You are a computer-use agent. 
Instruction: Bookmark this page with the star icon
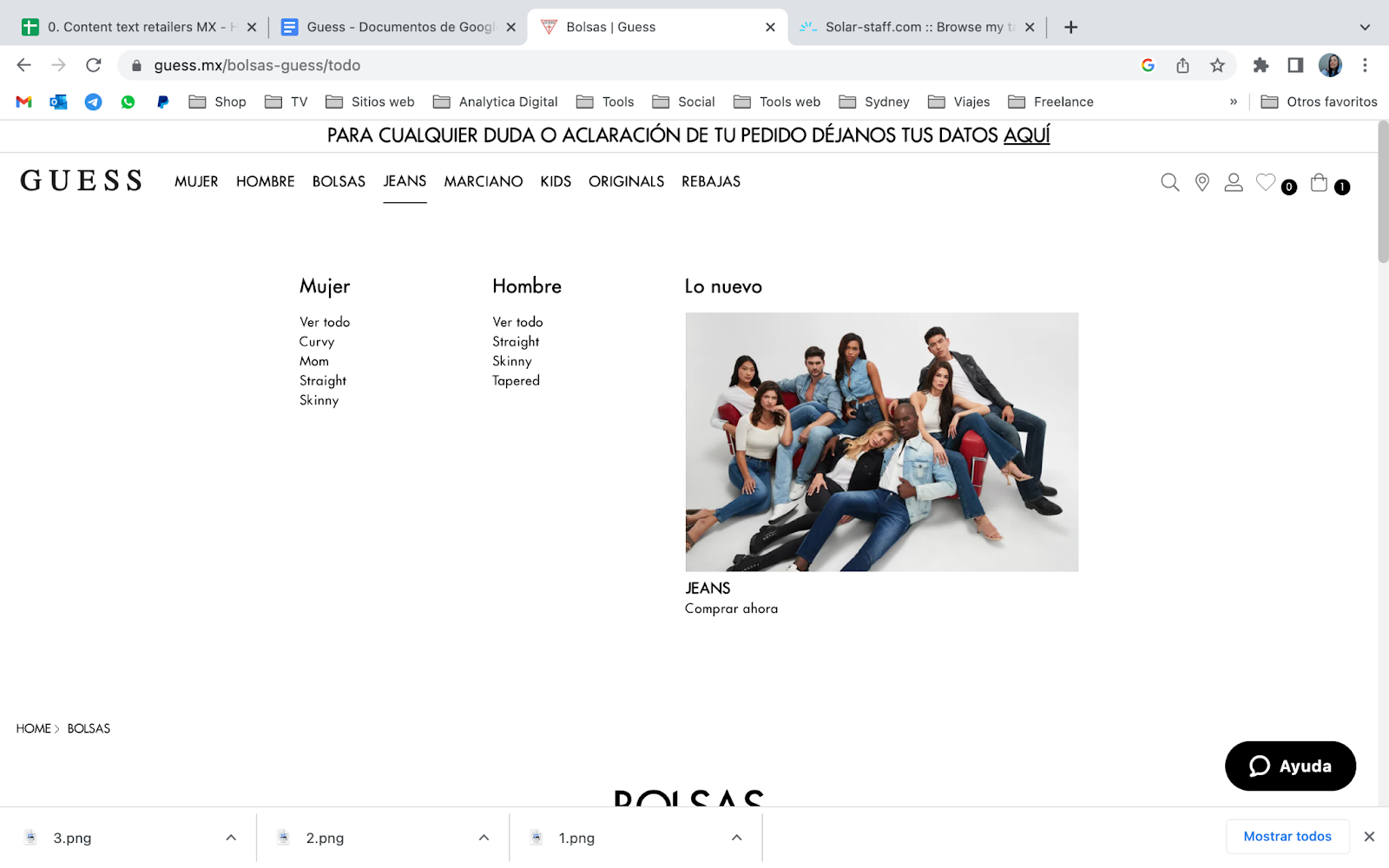[x=1218, y=65]
